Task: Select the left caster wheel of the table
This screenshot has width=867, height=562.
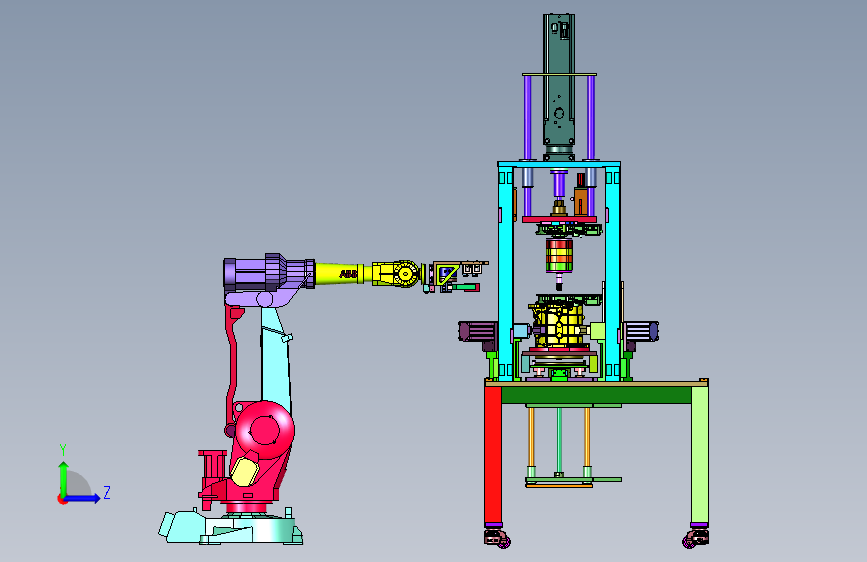Action: [x=497, y=538]
